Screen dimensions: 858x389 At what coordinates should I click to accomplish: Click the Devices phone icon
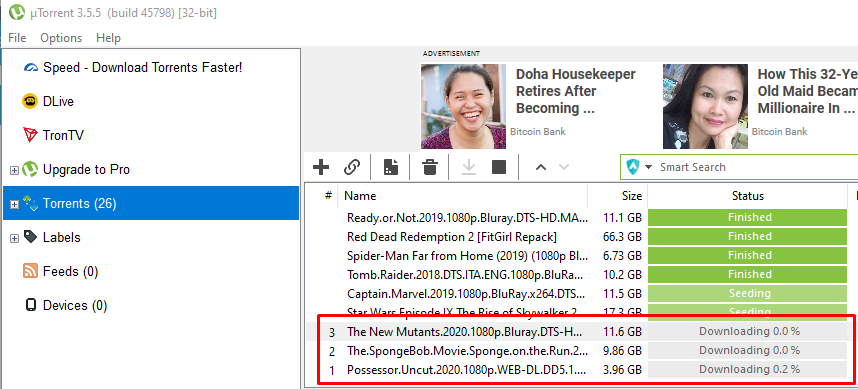coord(31,305)
